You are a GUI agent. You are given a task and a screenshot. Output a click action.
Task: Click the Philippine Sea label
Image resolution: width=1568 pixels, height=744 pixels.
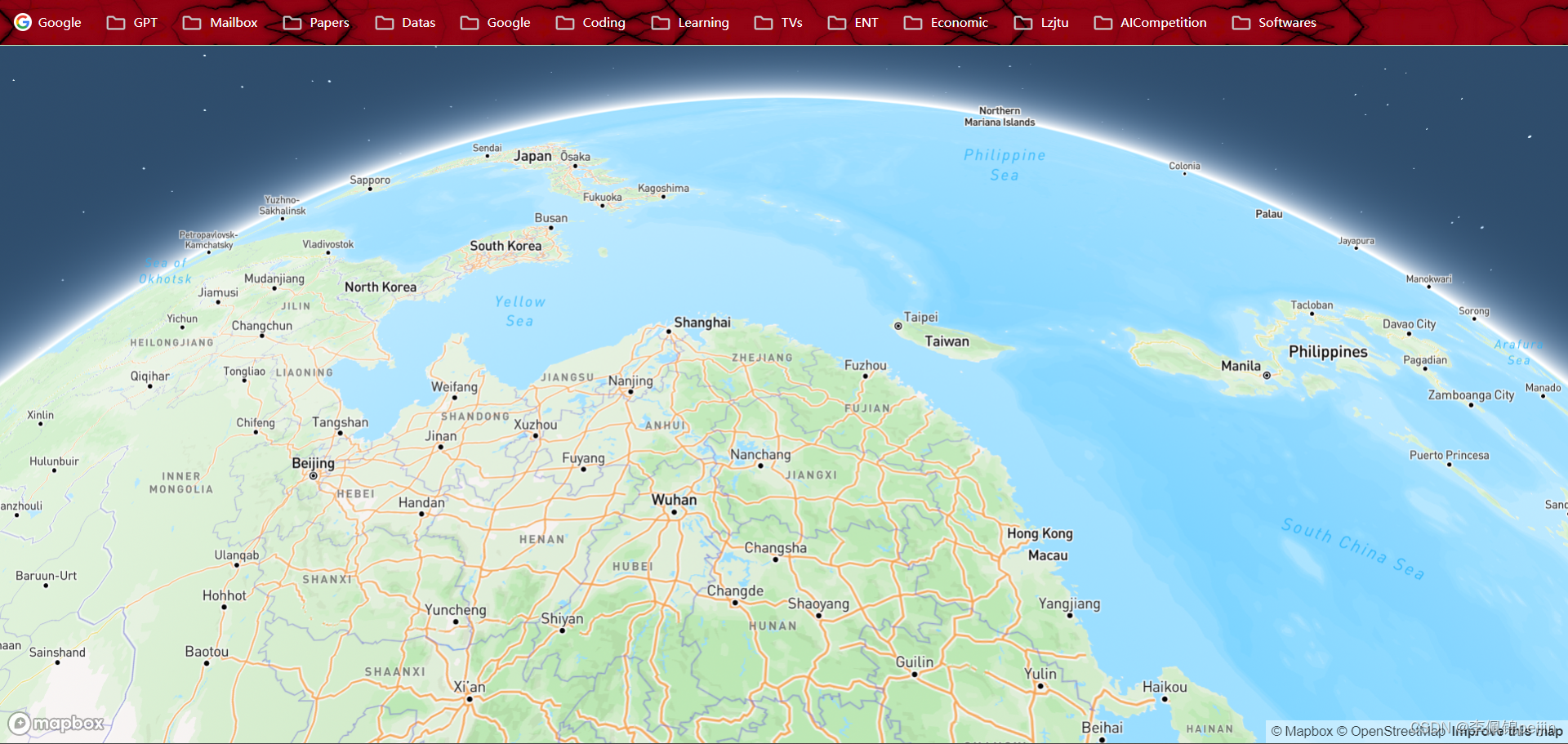tap(1004, 164)
